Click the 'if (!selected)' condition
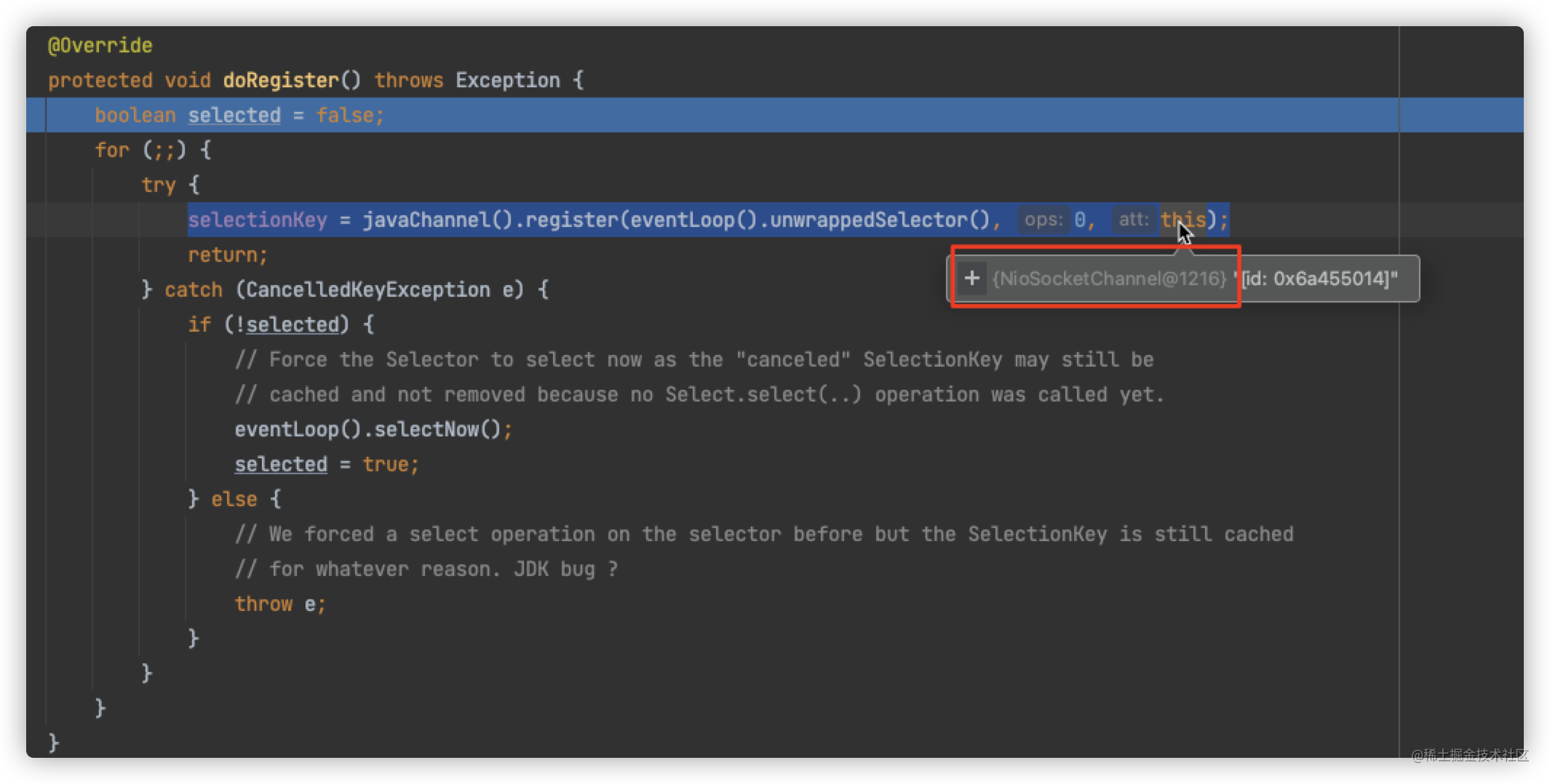This screenshot has width=1550, height=784. pos(281,324)
